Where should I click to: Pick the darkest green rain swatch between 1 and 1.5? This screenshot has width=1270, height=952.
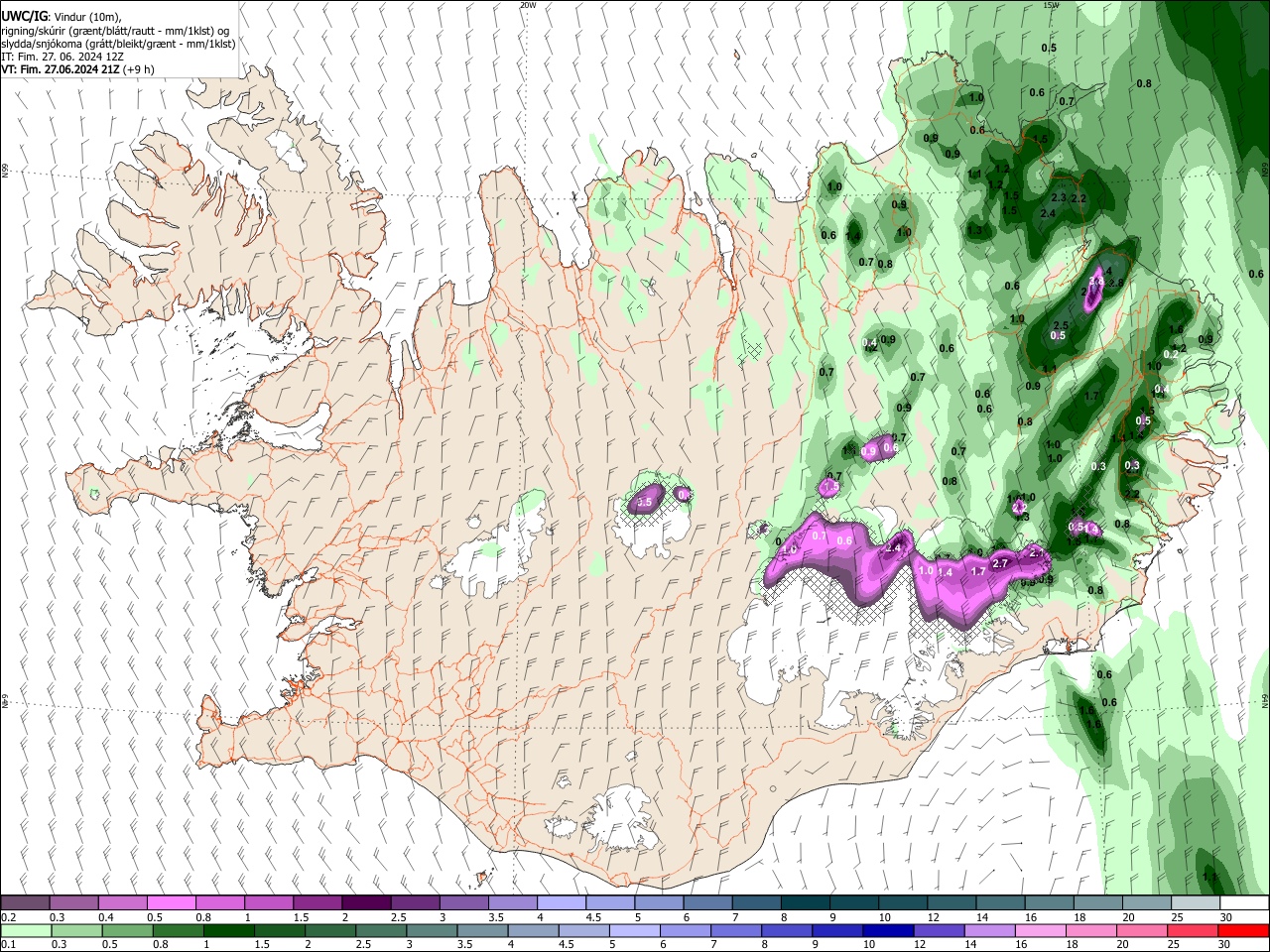(x=228, y=929)
